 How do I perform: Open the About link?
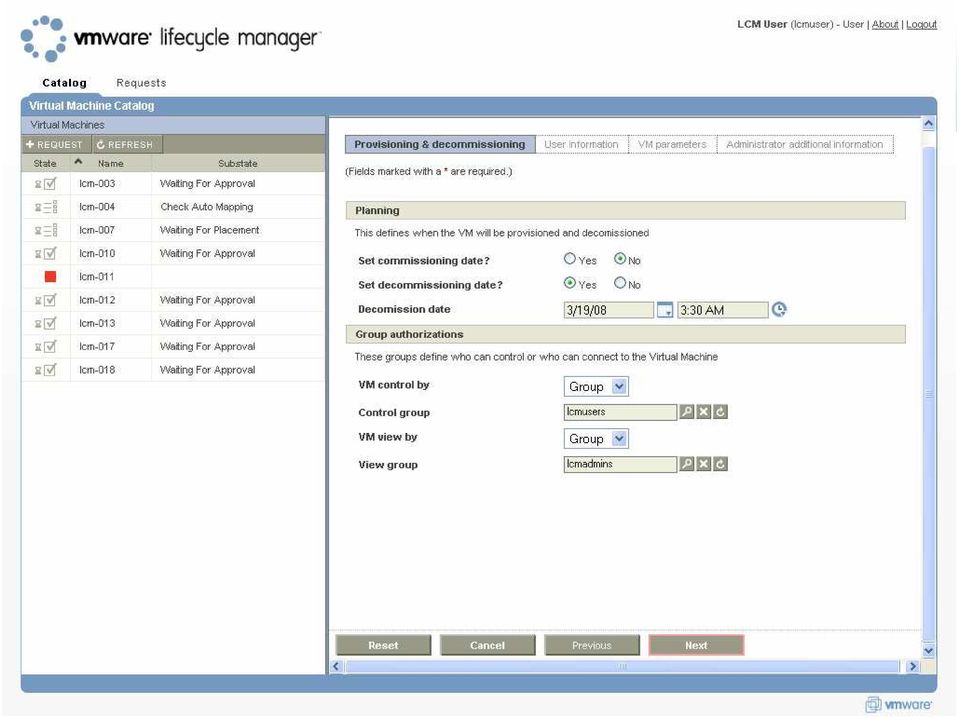885,24
